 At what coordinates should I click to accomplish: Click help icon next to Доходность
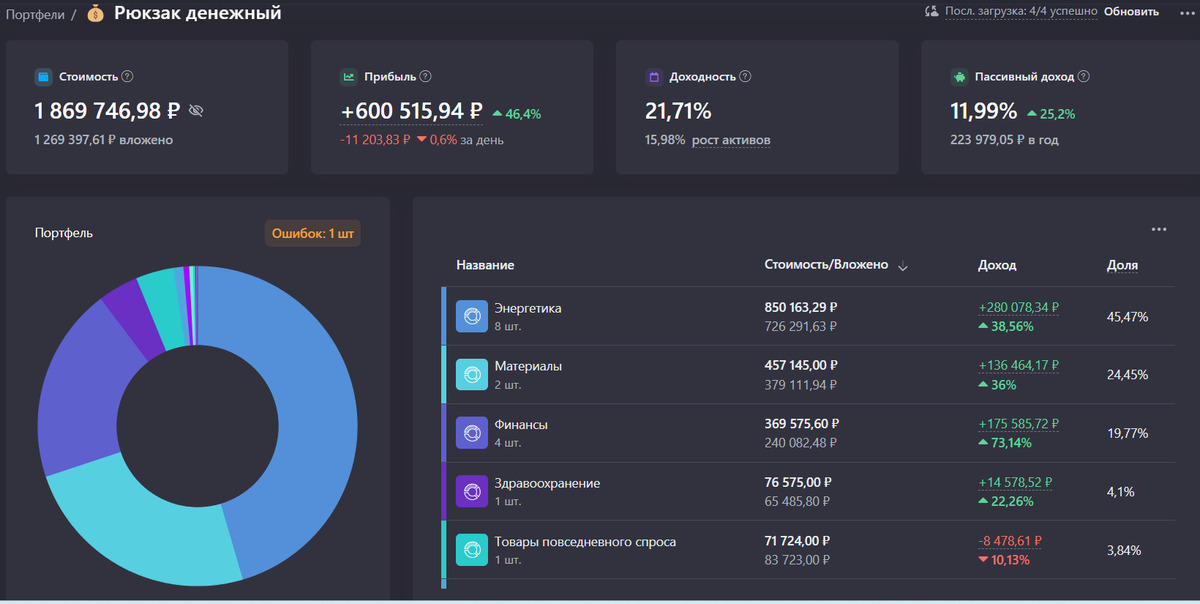[745, 77]
